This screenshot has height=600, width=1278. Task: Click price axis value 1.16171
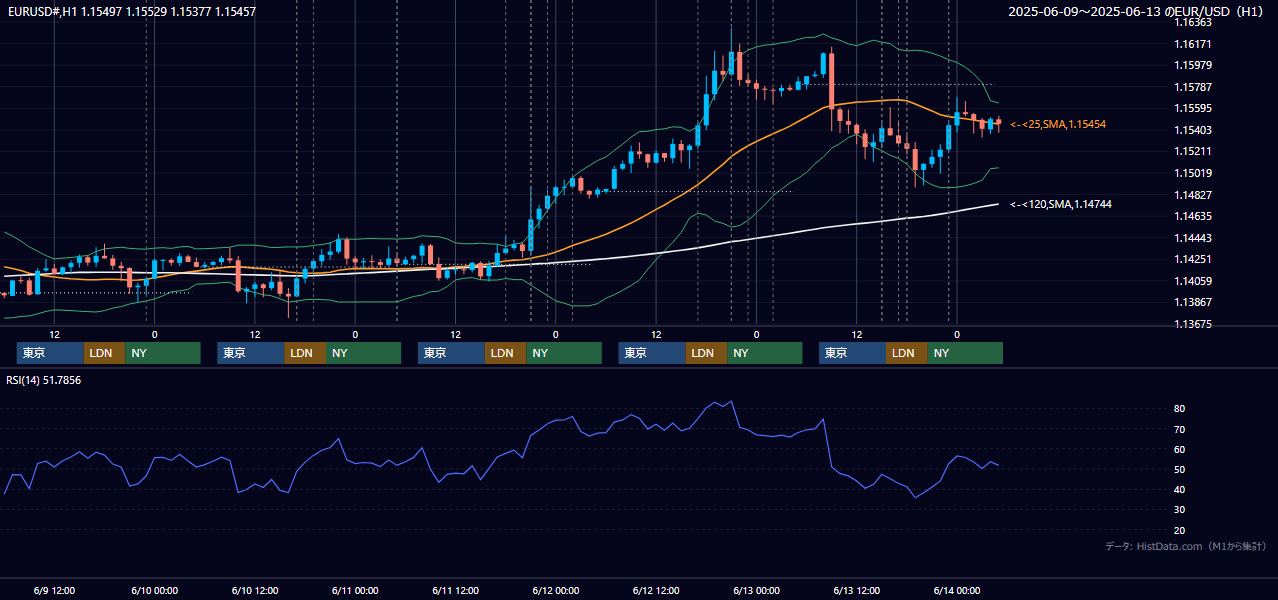1193,44
